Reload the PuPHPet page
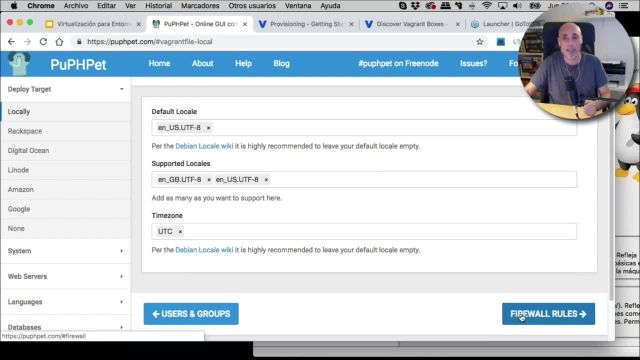This screenshot has width=640, height=360. 43,42
